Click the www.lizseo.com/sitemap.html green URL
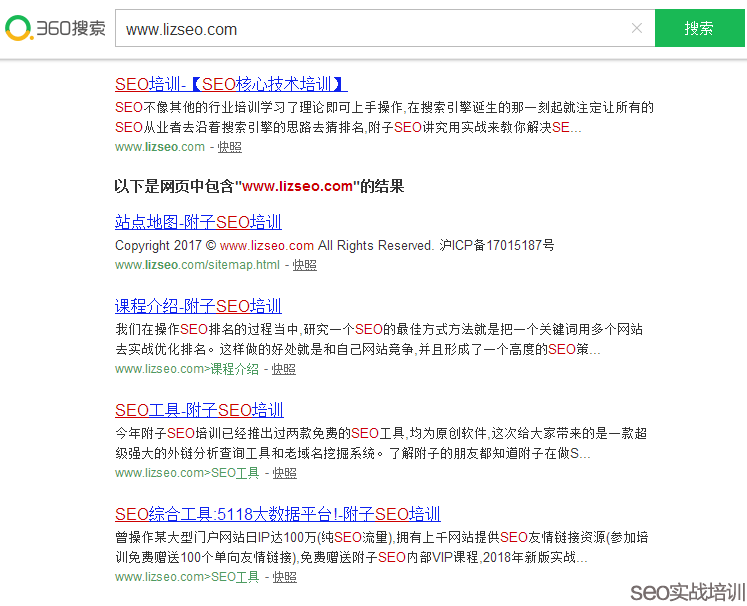 (x=197, y=265)
